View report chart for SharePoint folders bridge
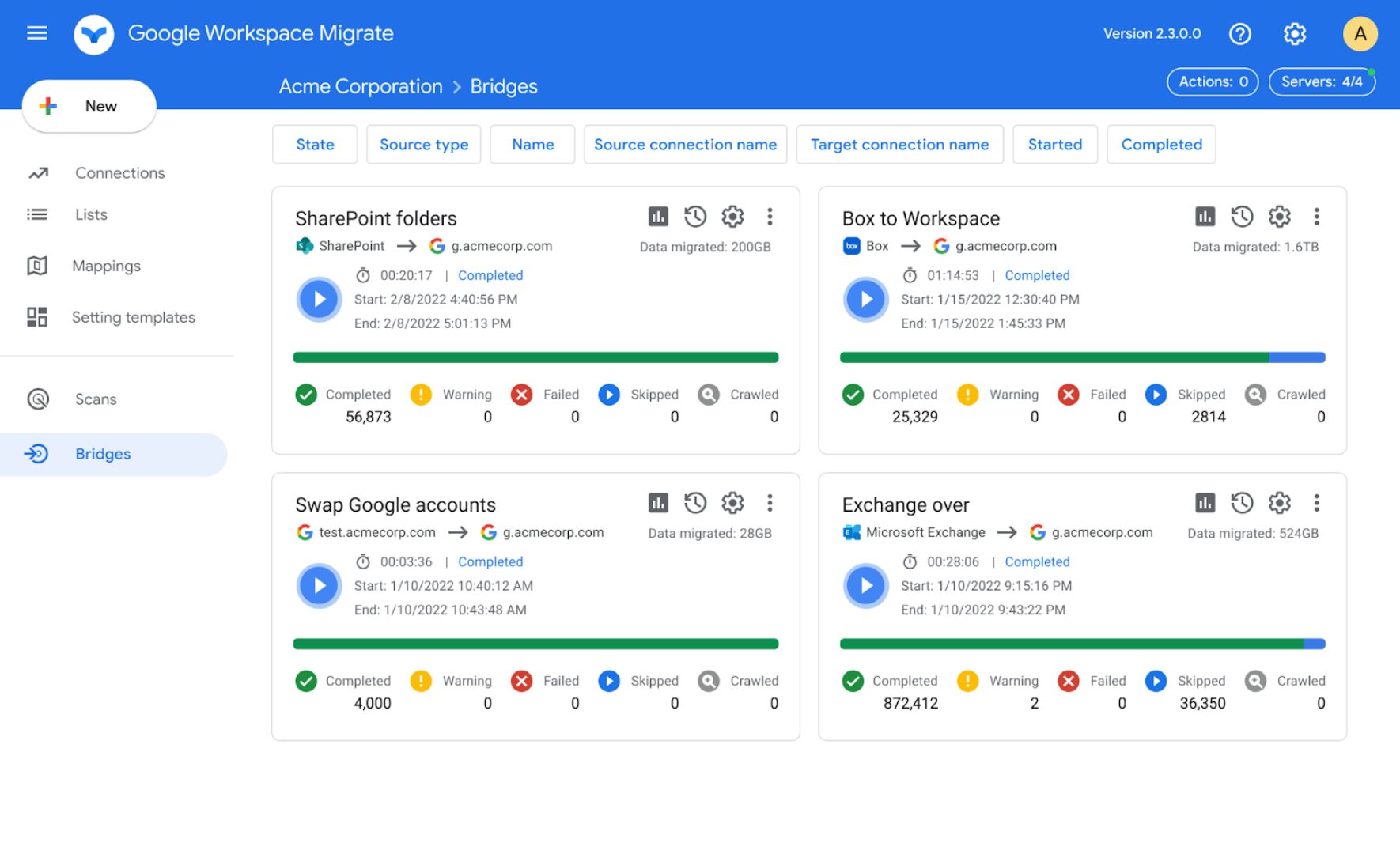The width and height of the screenshot is (1400, 854). pos(658,217)
